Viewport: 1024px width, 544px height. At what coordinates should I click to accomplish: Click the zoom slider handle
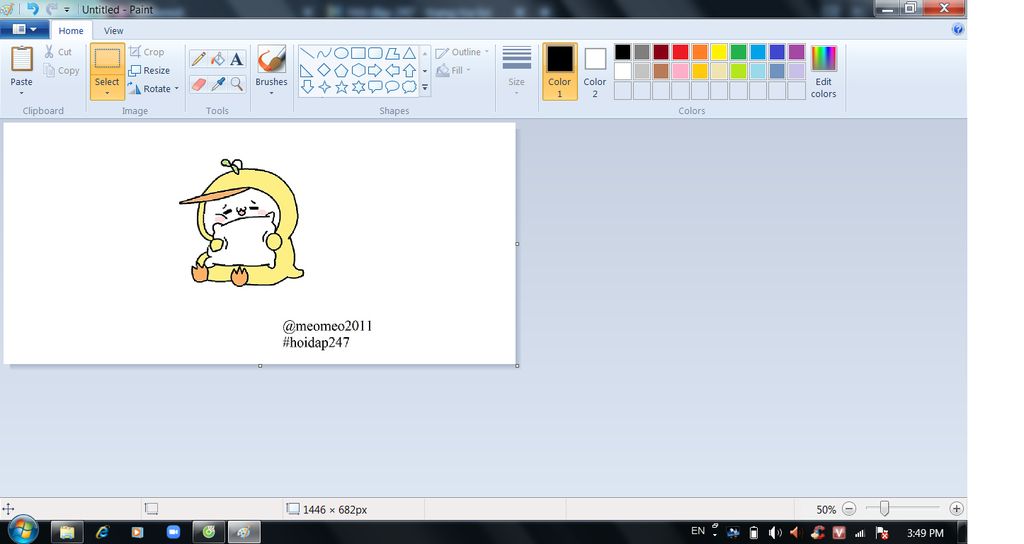coord(884,508)
